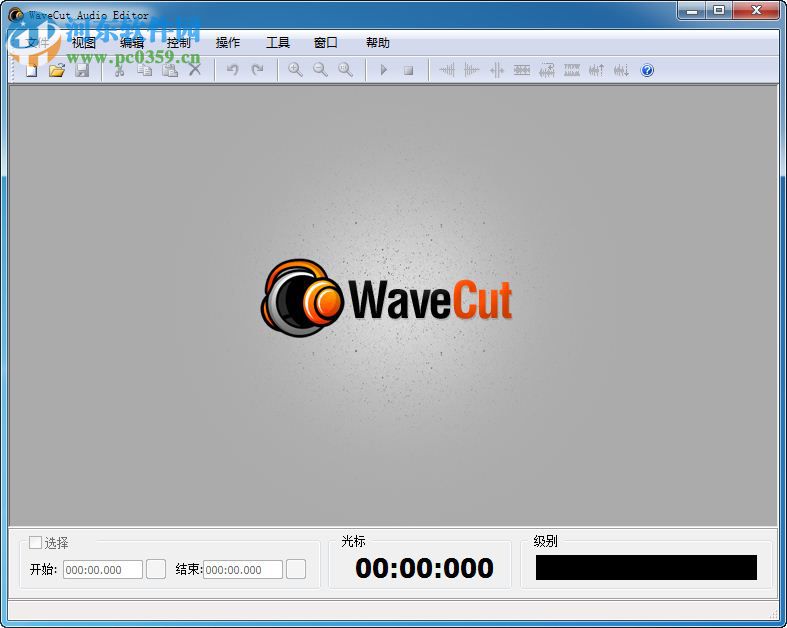
Task: Stop playback with the stop icon
Action: click(409, 71)
